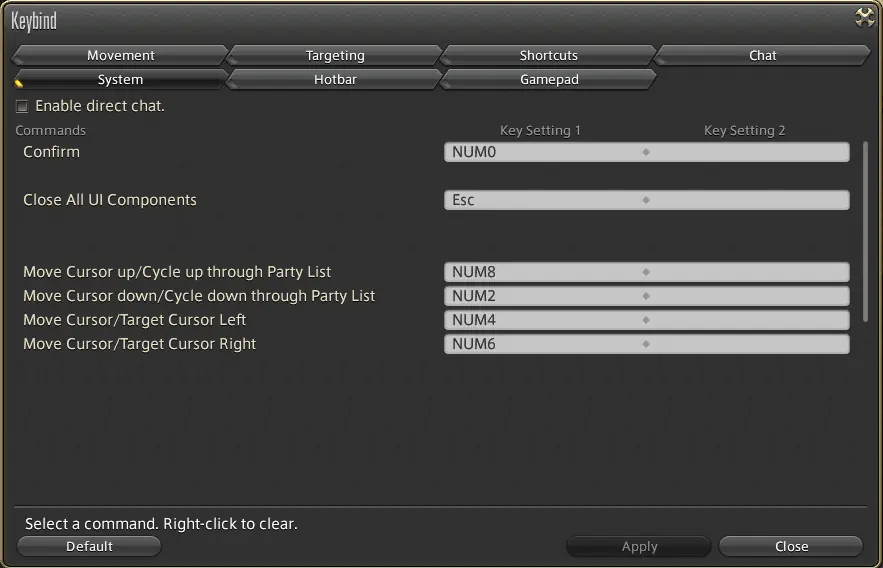Screen dimensions: 883x568
Task: Go to the Chat keybind tab
Action: pyautogui.click(x=762, y=55)
